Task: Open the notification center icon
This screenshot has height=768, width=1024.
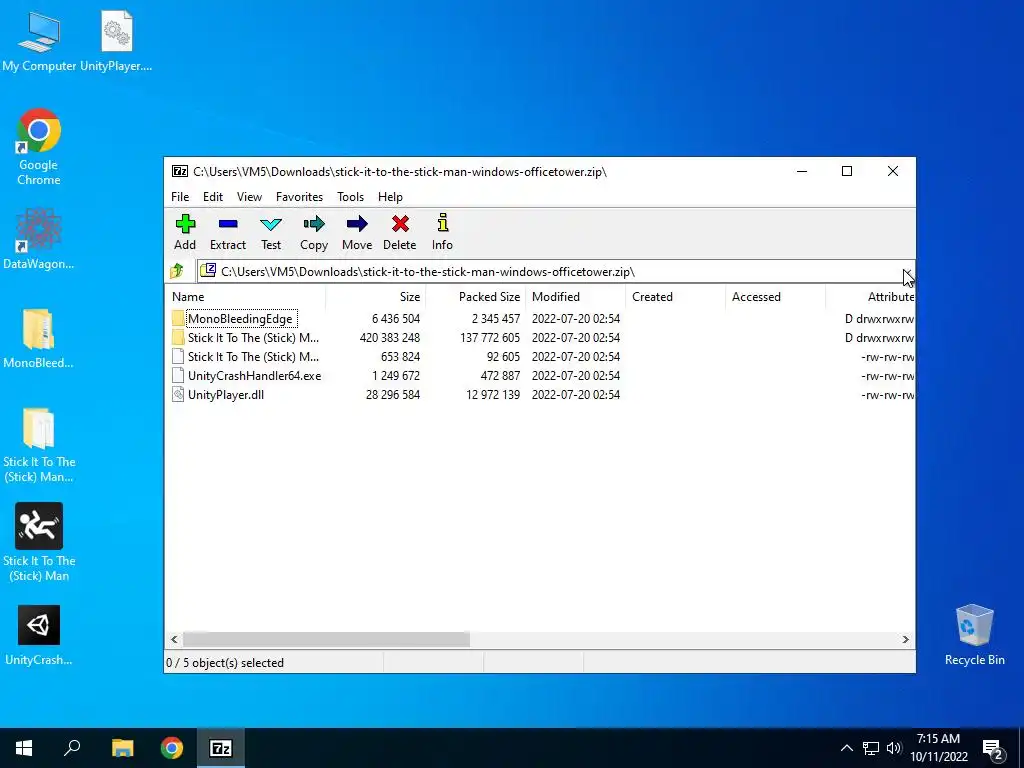Action: click(993, 748)
